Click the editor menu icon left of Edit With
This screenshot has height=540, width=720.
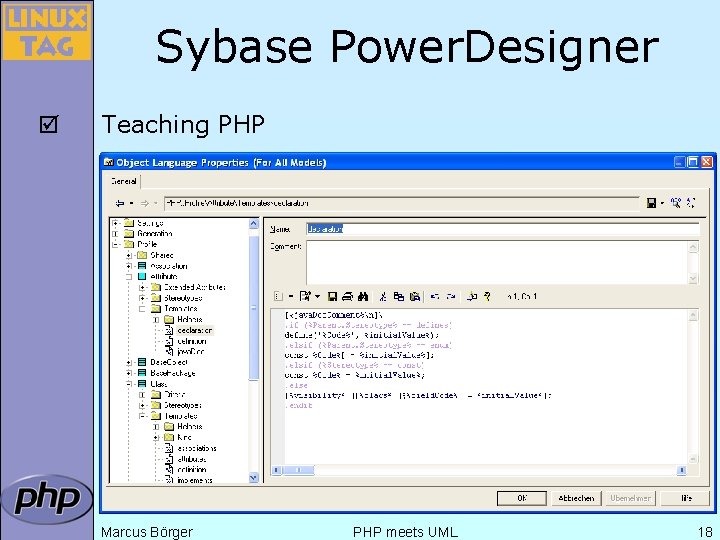point(278,297)
